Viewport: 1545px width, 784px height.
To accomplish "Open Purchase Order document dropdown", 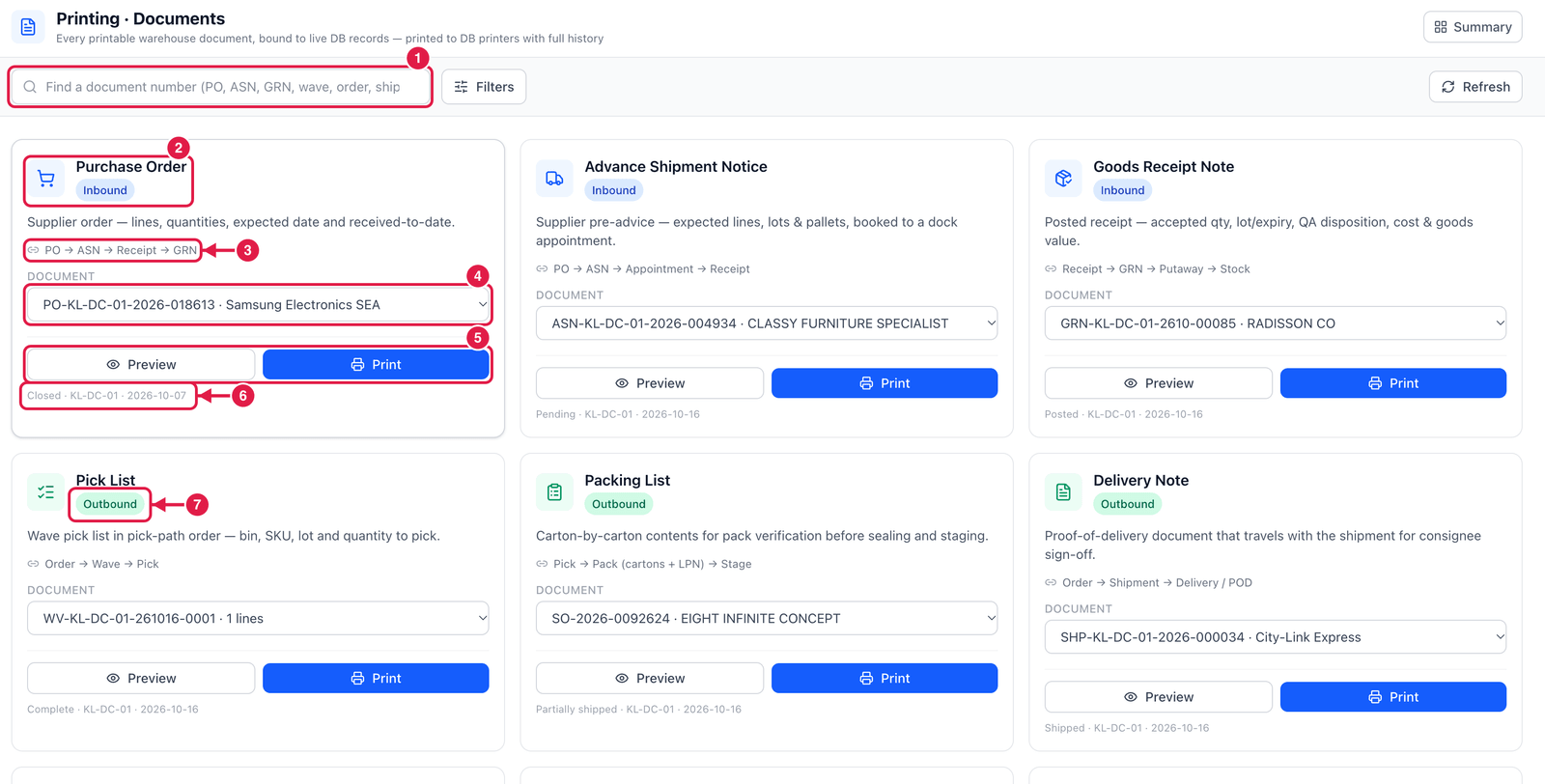I will coord(258,305).
